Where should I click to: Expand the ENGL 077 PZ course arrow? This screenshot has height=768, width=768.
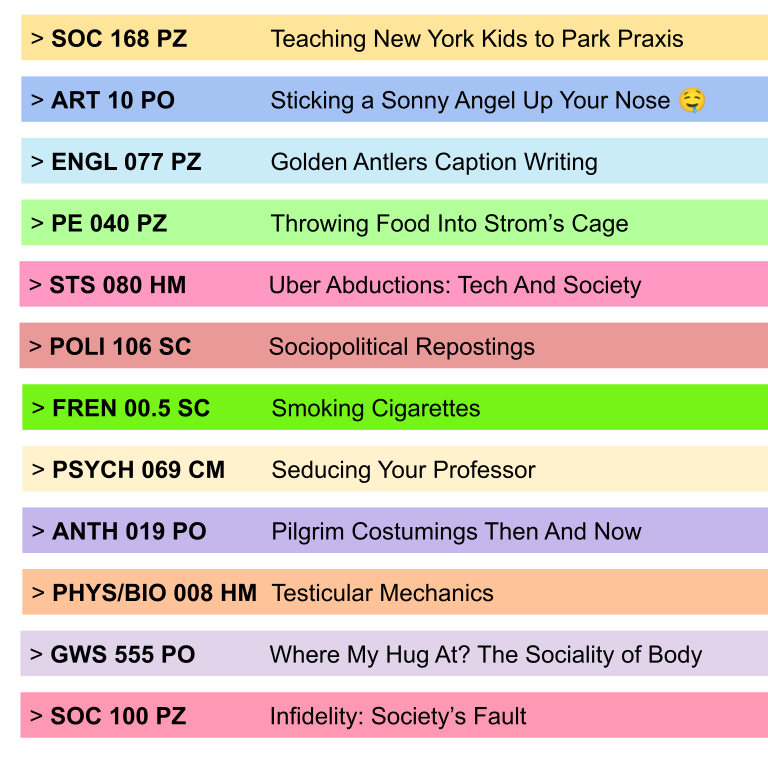[37, 163]
